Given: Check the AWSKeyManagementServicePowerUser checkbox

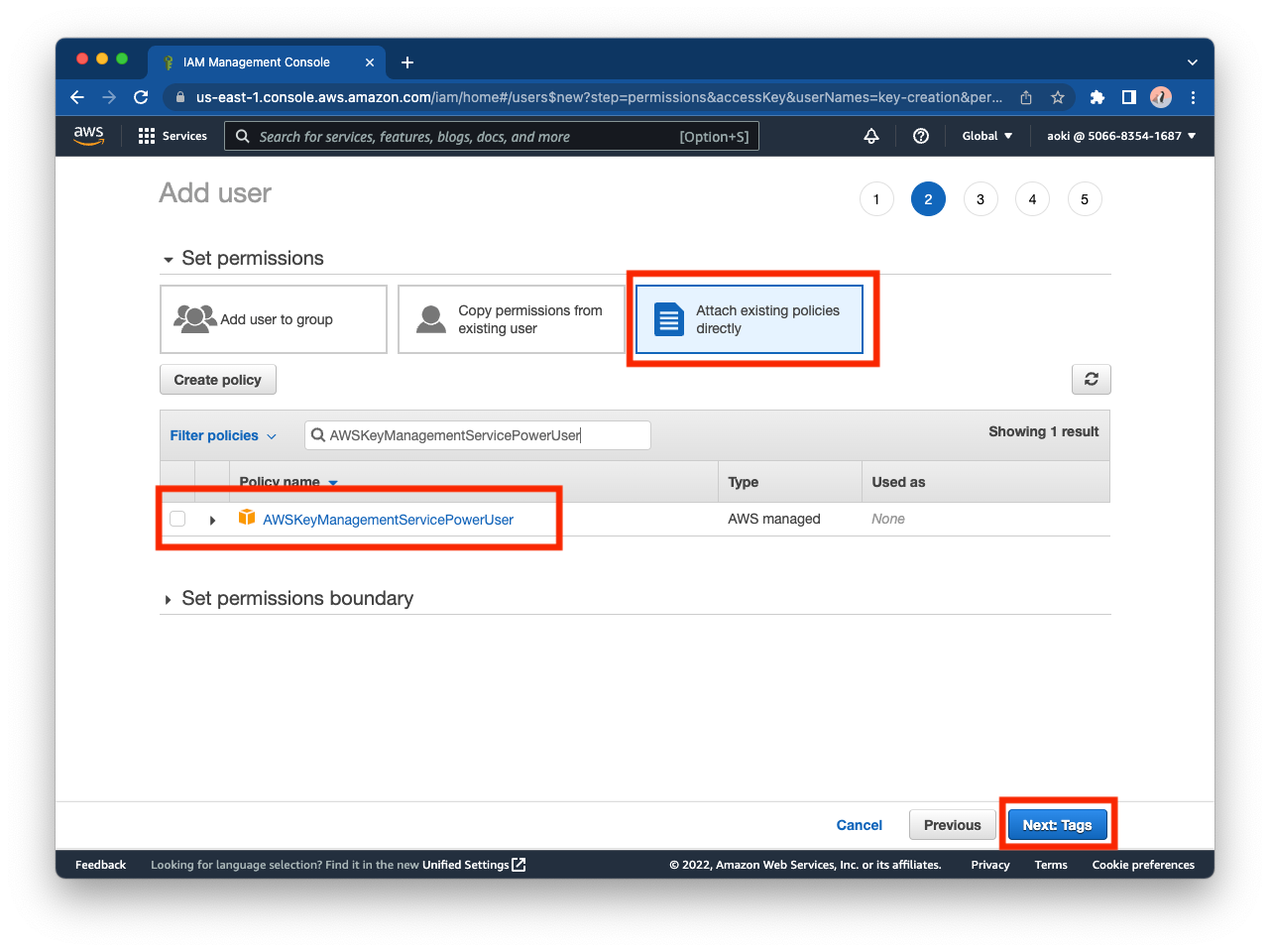Looking at the screenshot, I should 177,519.
